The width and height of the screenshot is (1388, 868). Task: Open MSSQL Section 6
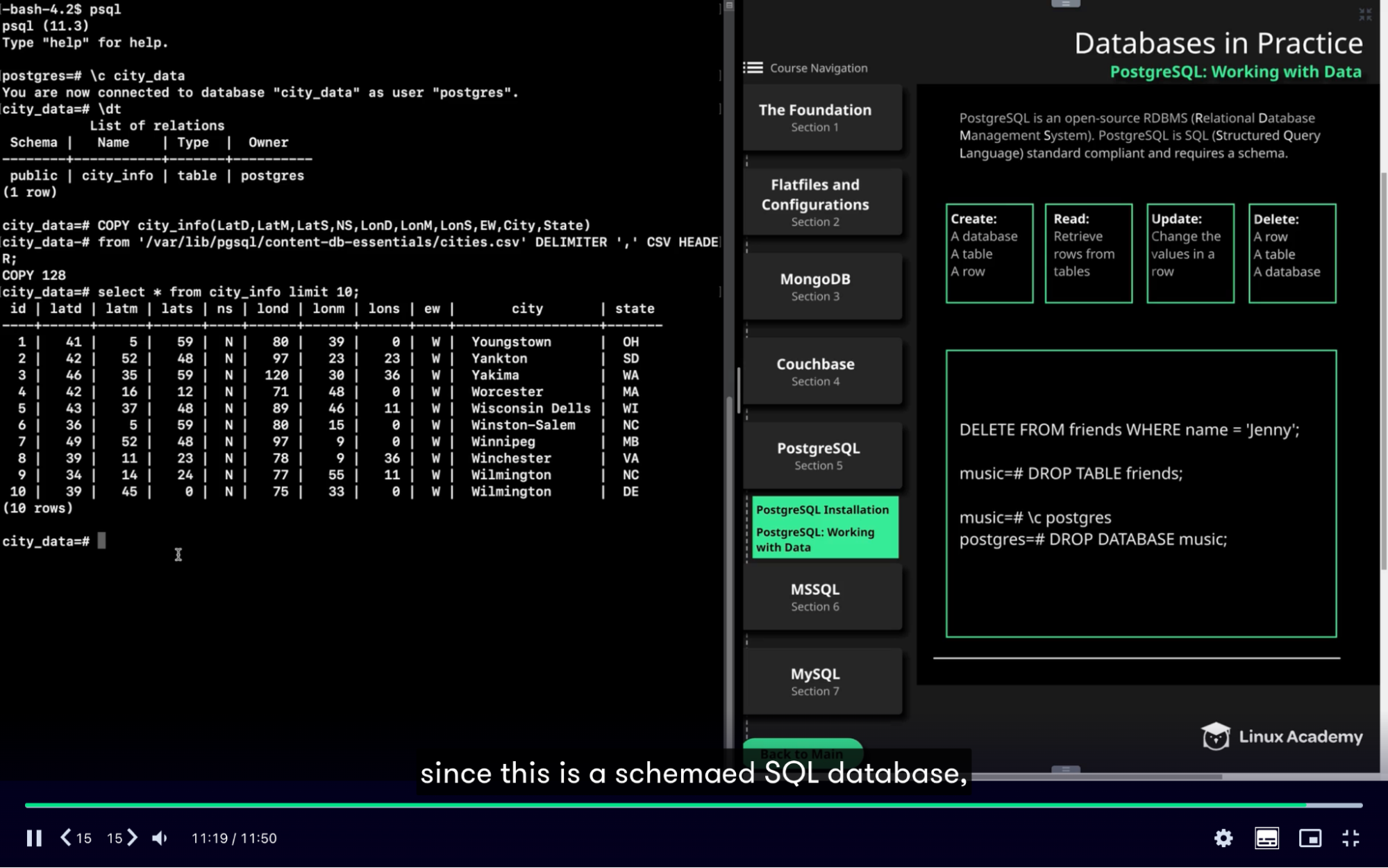click(822, 596)
